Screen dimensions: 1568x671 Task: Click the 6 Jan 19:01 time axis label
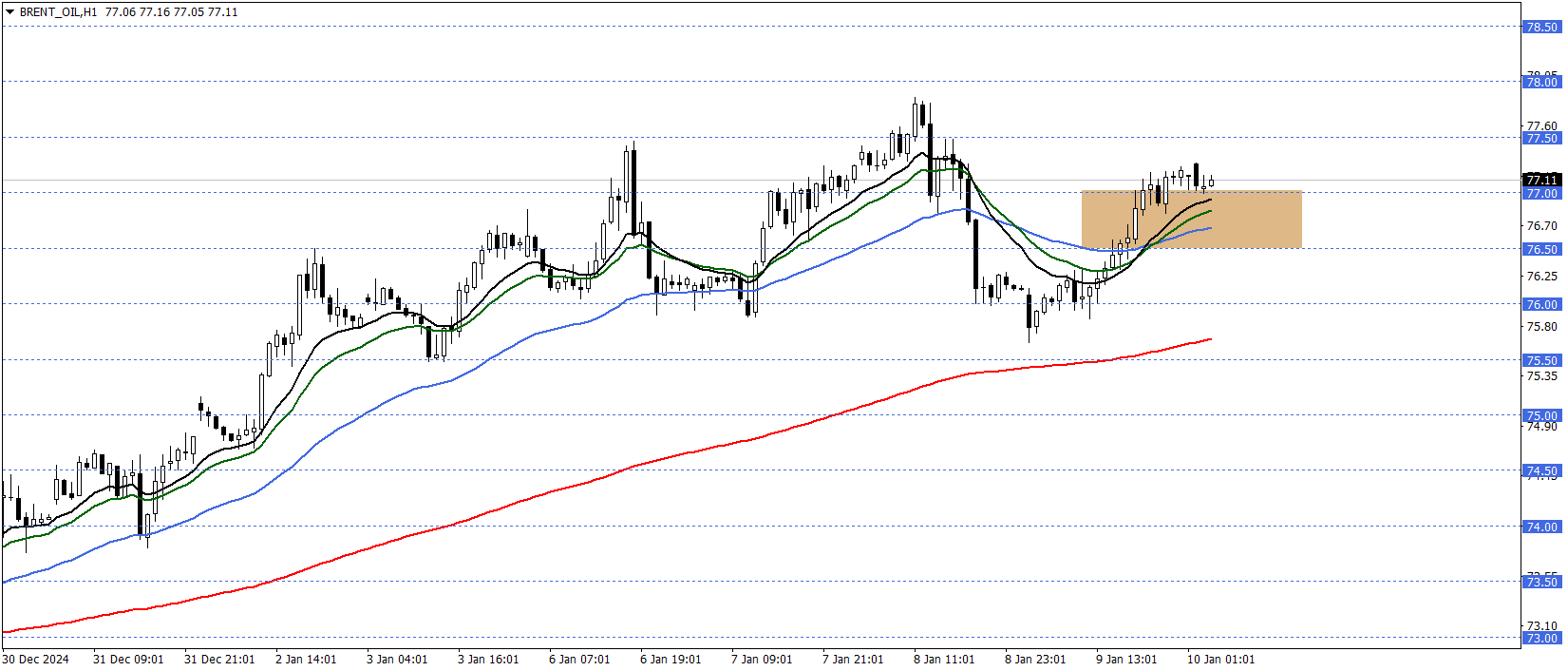tap(671, 659)
